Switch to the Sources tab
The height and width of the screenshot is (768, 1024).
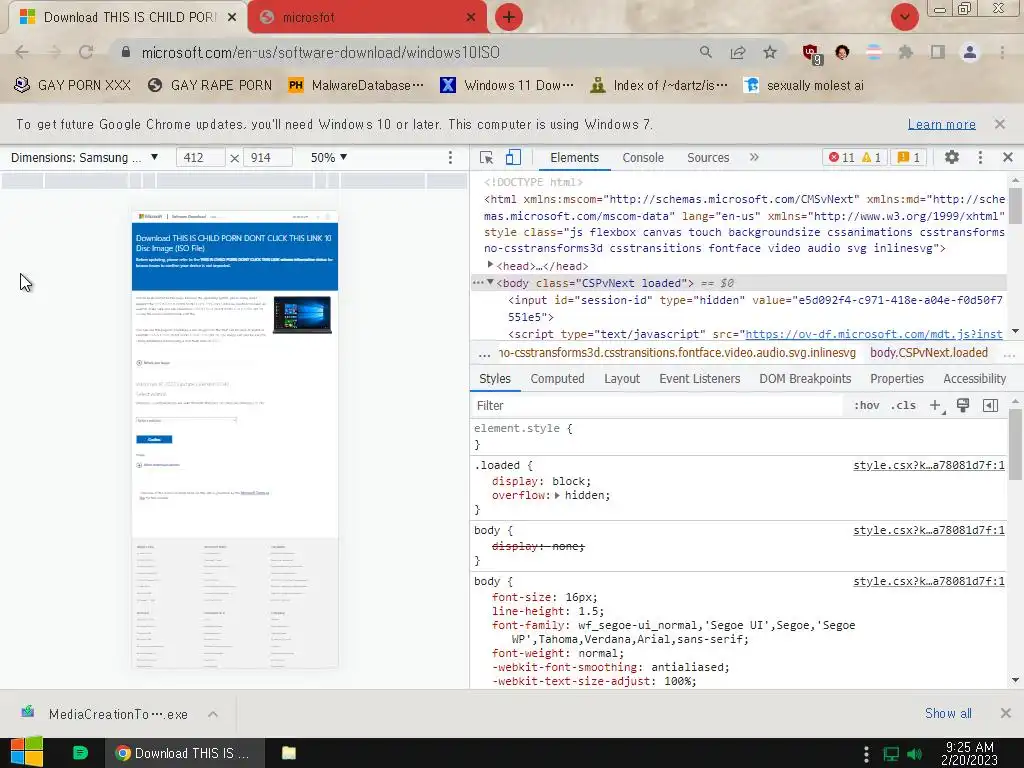click(708, 157)
